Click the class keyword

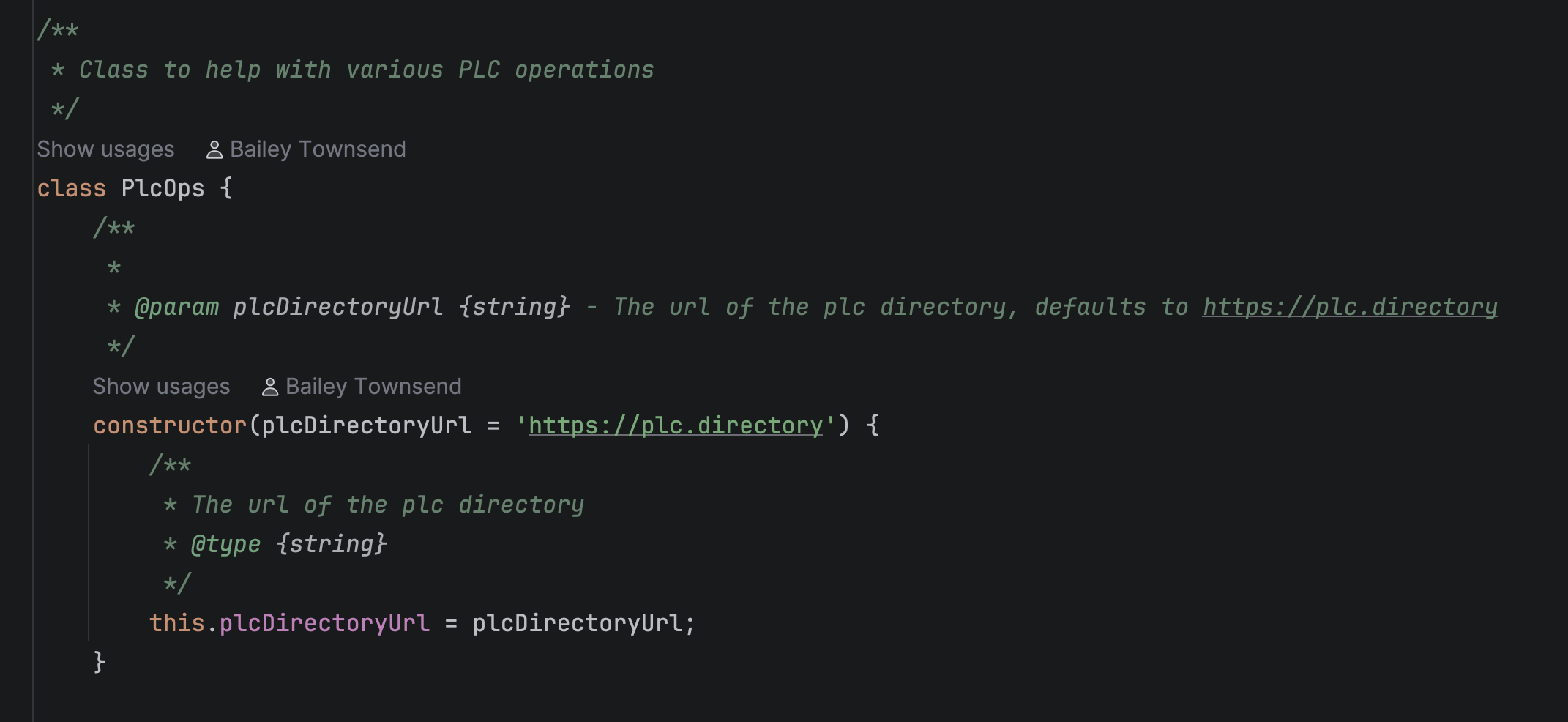pos(71,188)
